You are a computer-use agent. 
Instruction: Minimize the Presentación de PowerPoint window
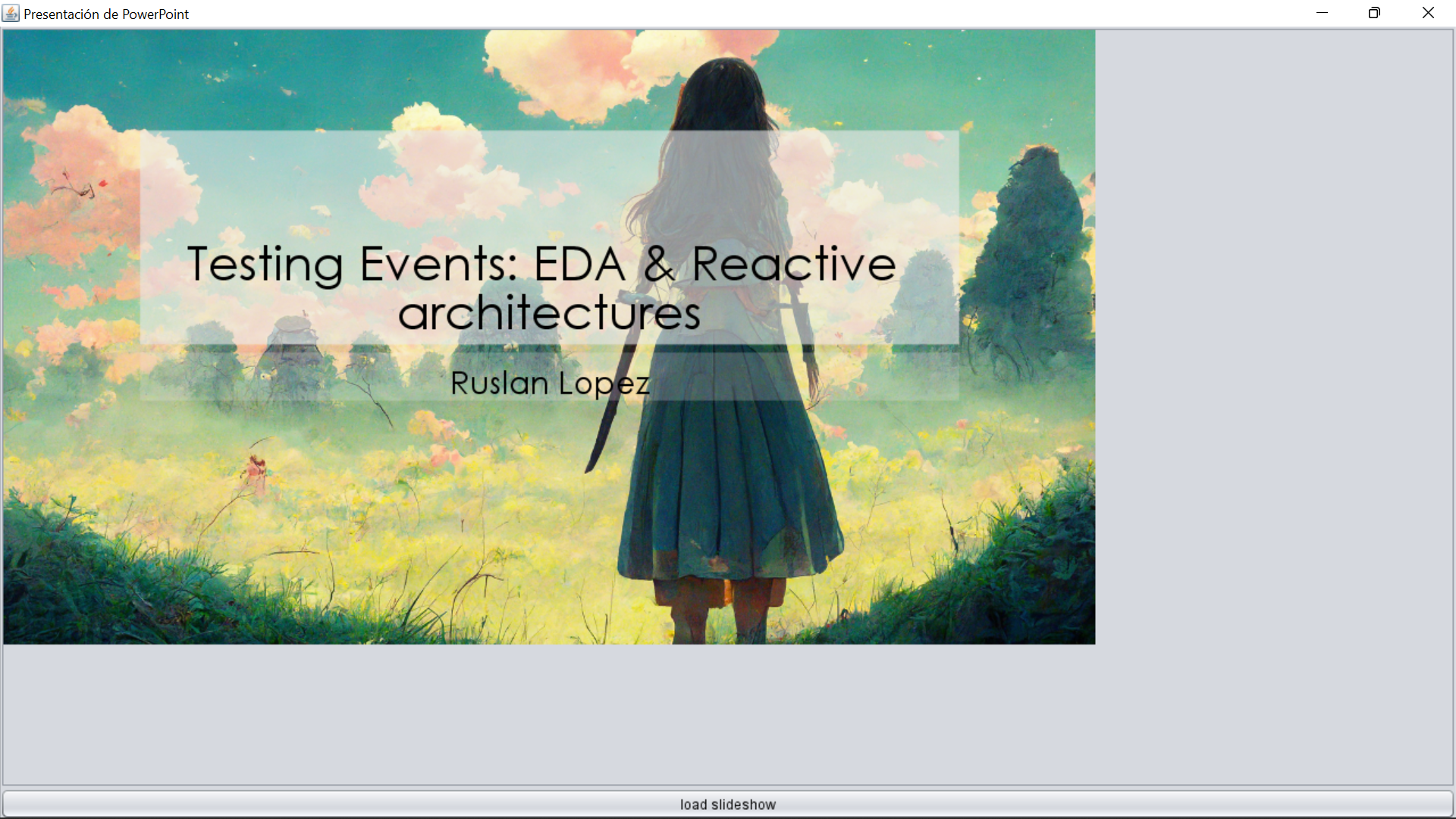1322,13
